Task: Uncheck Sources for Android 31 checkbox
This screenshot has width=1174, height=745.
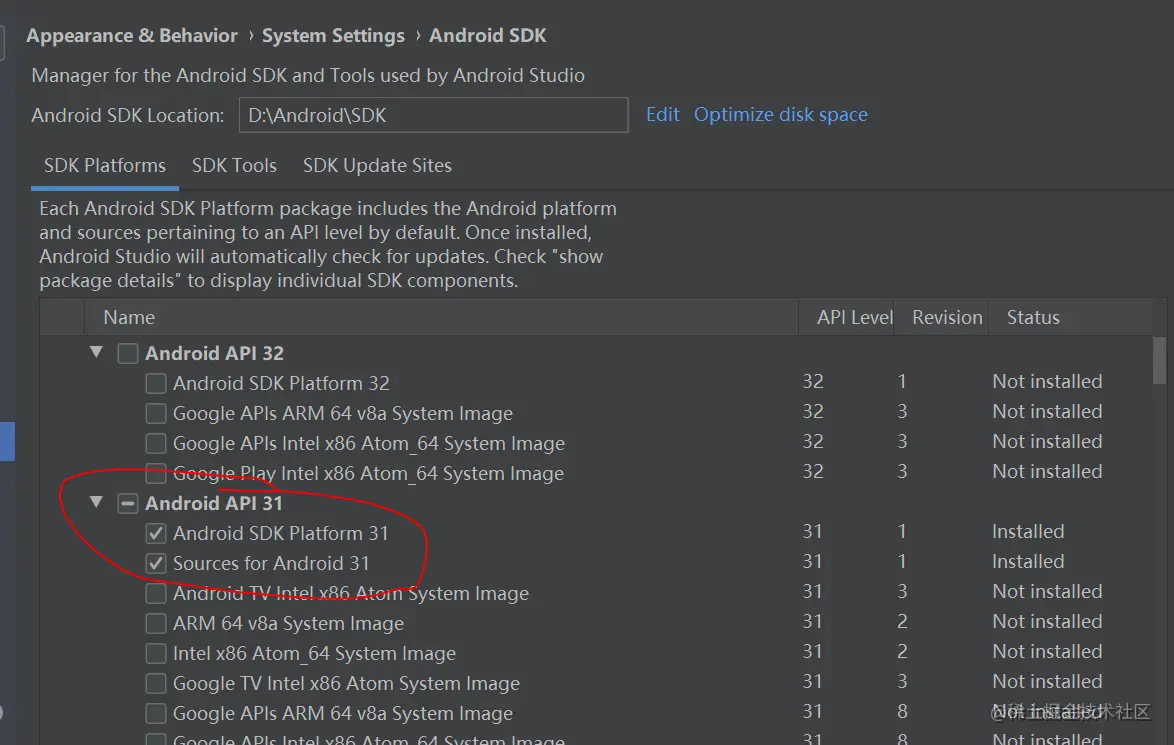Action: (156, 563)
